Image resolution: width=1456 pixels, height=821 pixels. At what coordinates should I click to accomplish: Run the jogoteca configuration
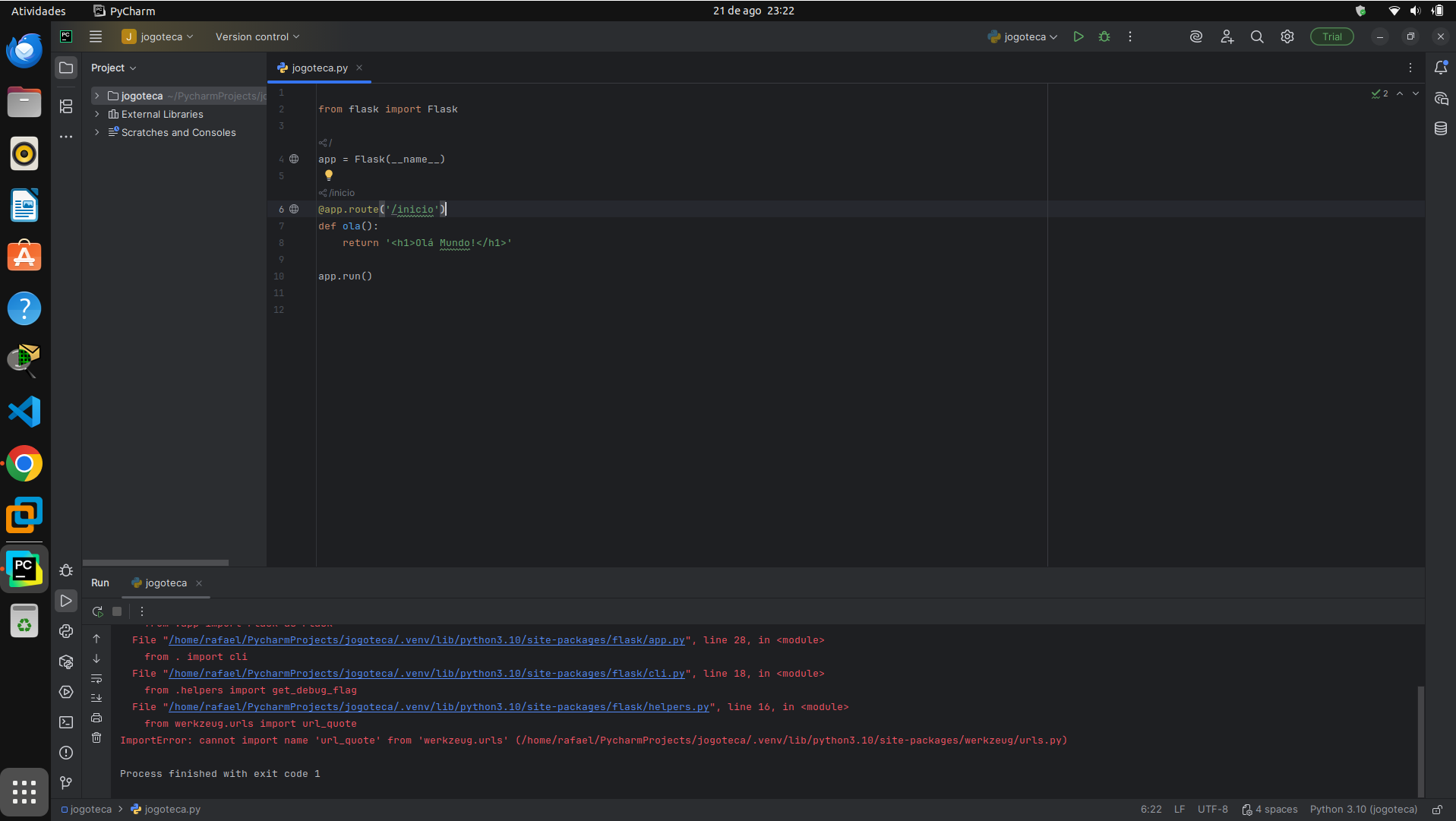pos(1078,36)
